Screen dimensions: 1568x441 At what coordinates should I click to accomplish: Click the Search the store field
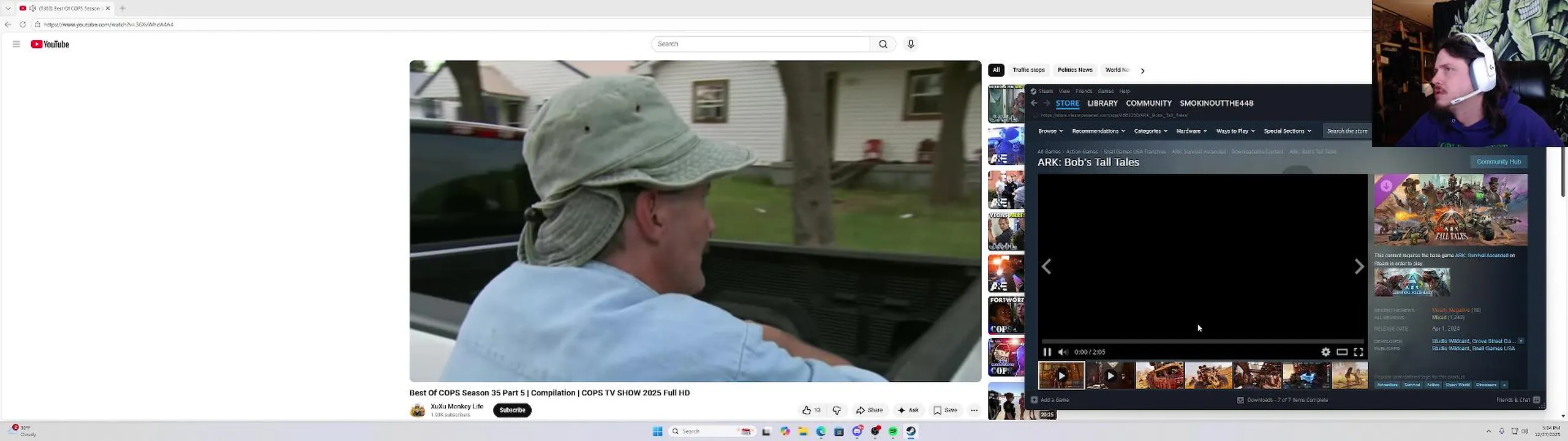(x=1347, y=131)
